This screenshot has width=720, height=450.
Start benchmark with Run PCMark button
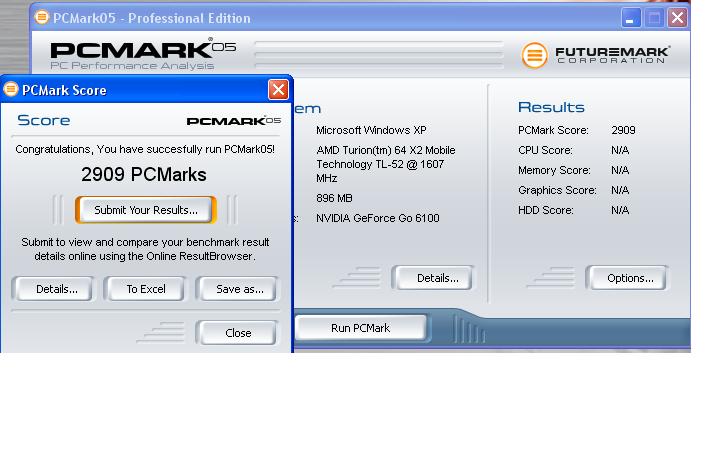click(360, 328)
